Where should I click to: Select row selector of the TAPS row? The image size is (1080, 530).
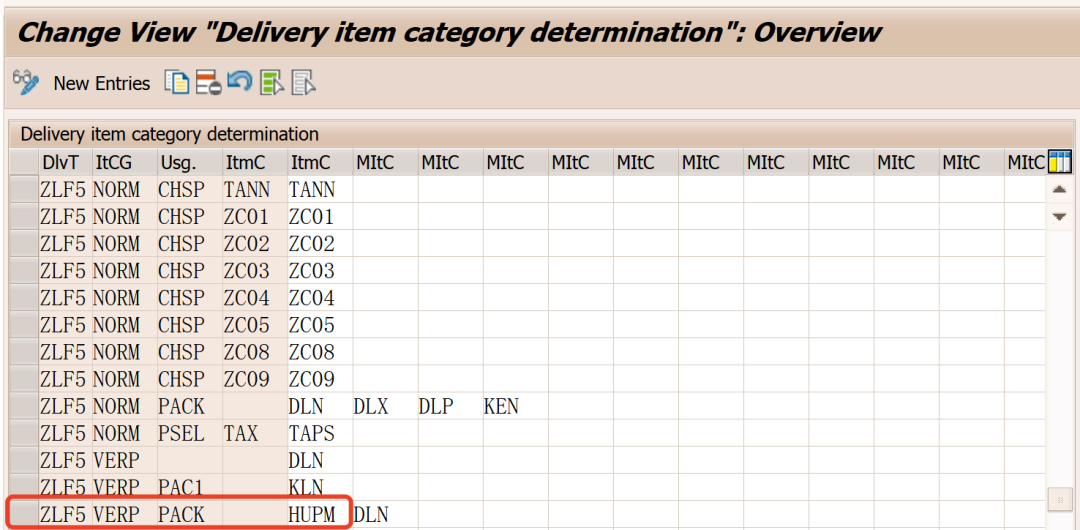pyautogui.click(x=23, y=433)
